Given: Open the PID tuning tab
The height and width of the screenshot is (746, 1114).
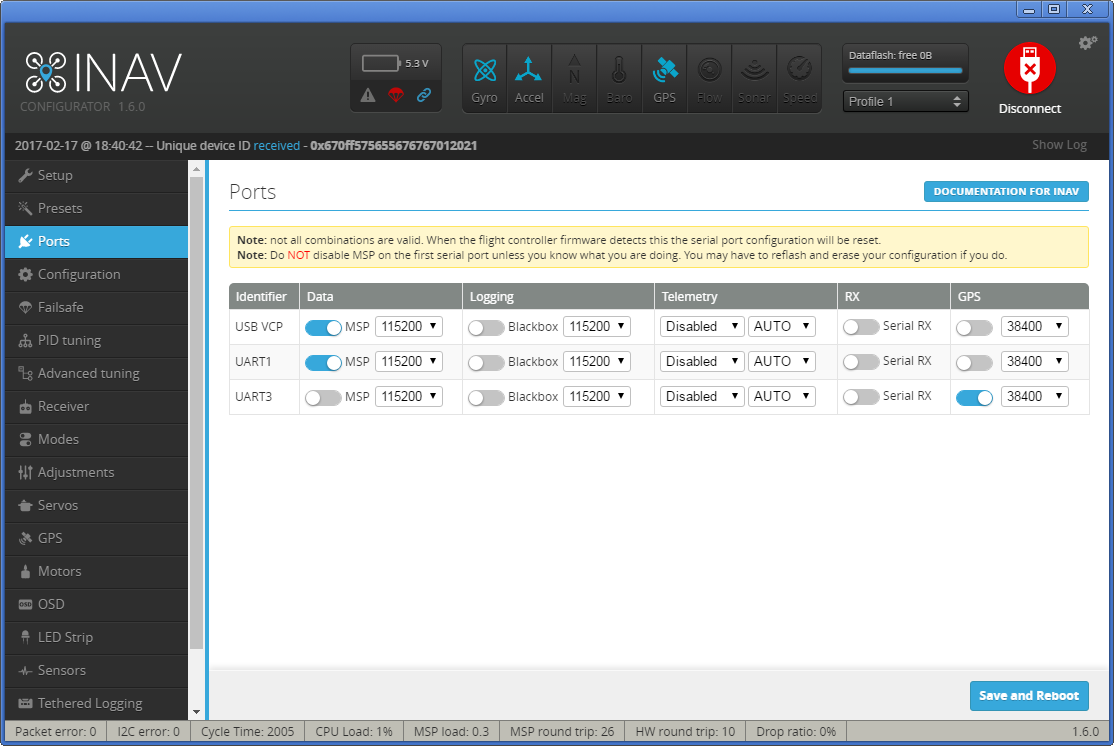Looking at the screenshot, I should click(x=97, y=340).
